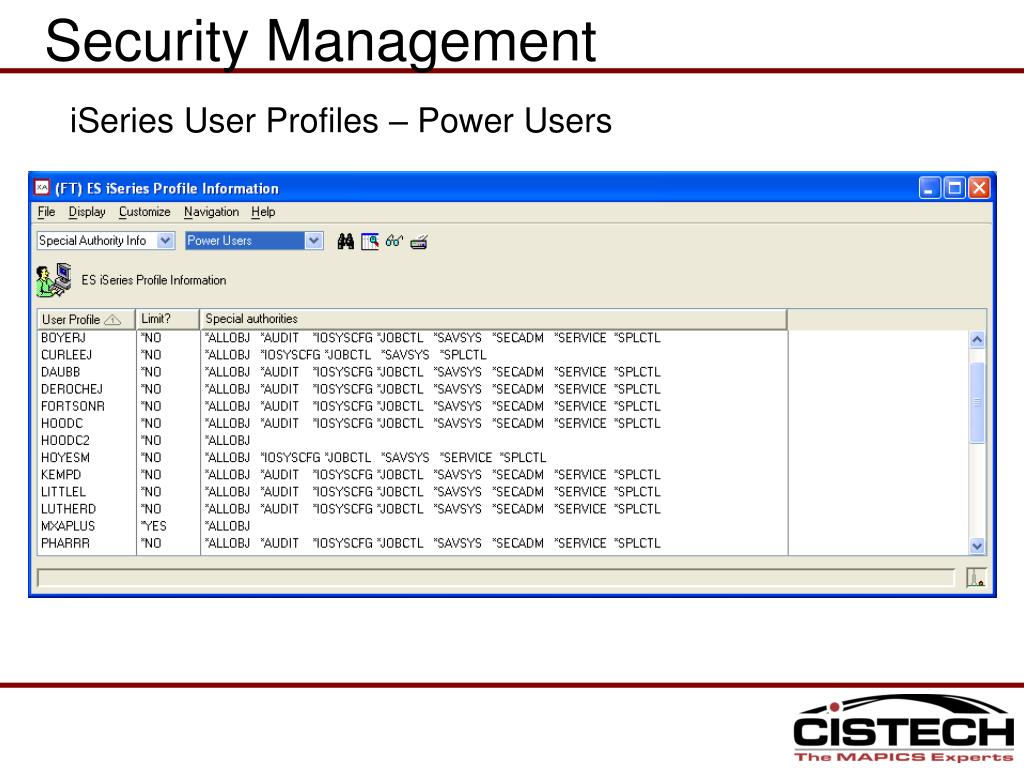
Task: Click the binoculars search icon
Action: point(345,242)
